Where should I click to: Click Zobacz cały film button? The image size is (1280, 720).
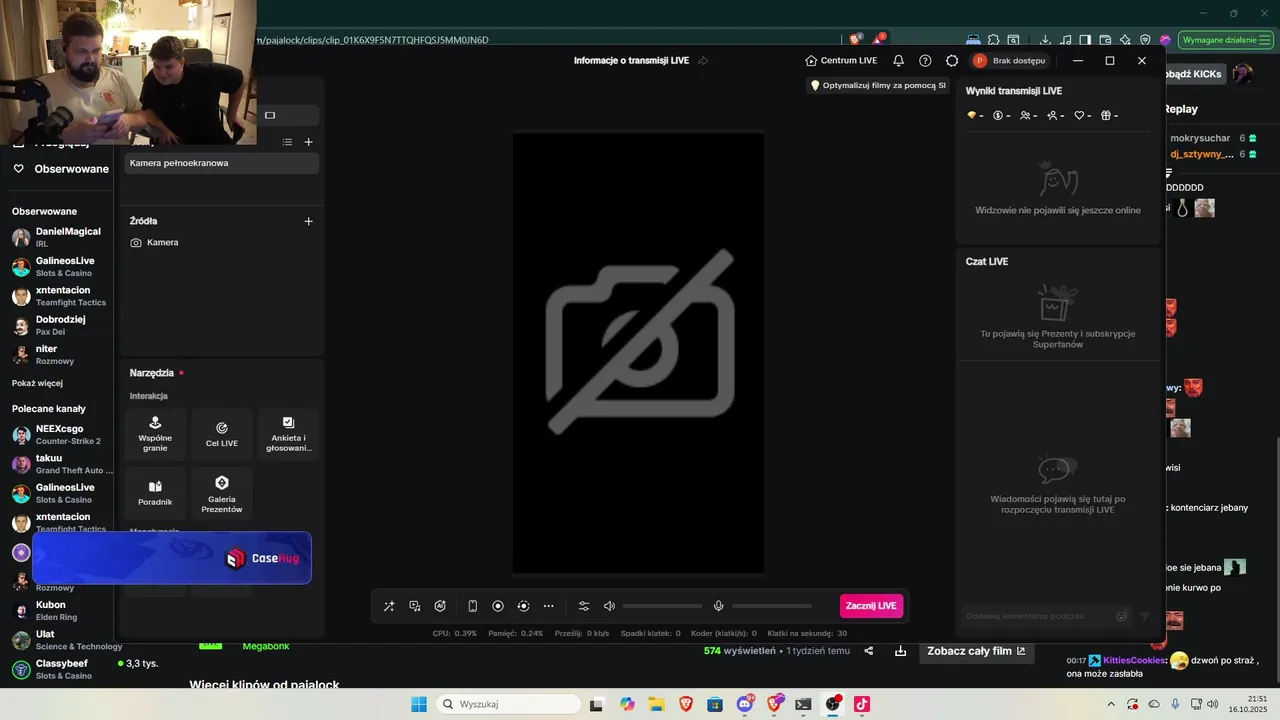tap(976, 651)
